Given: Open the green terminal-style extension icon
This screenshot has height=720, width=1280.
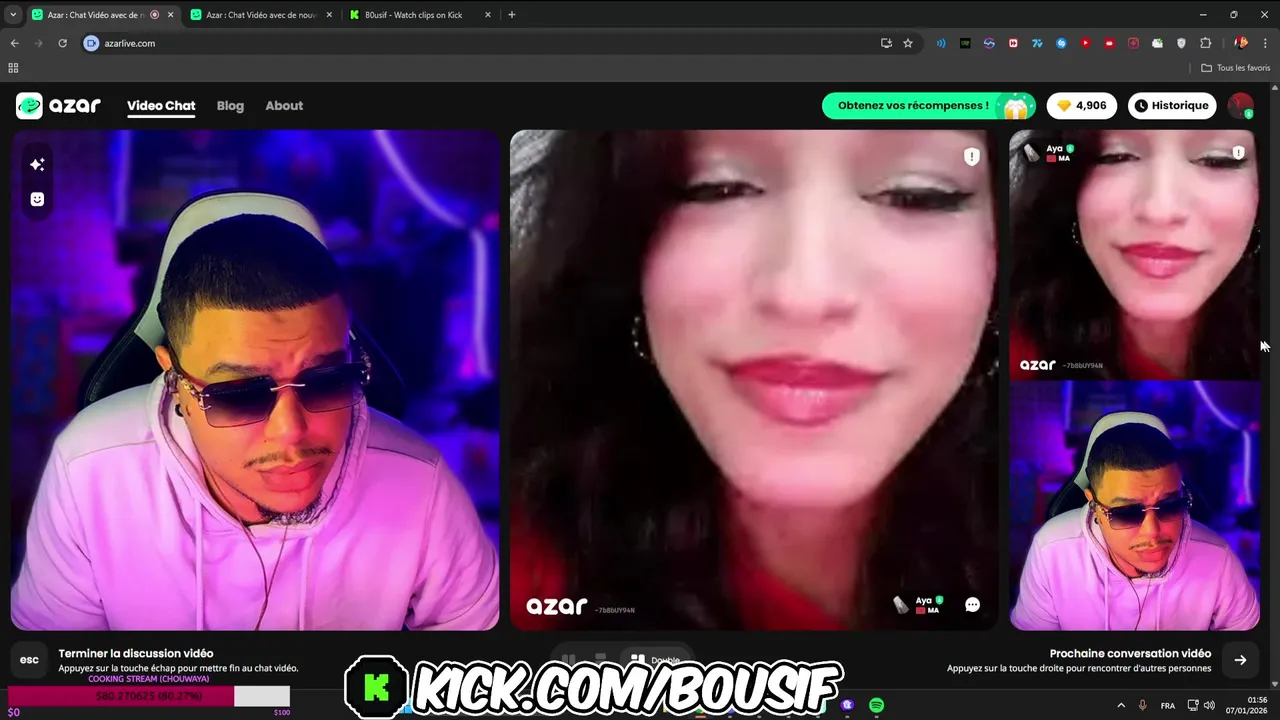Looking at the screenshot, I should 965,43.
